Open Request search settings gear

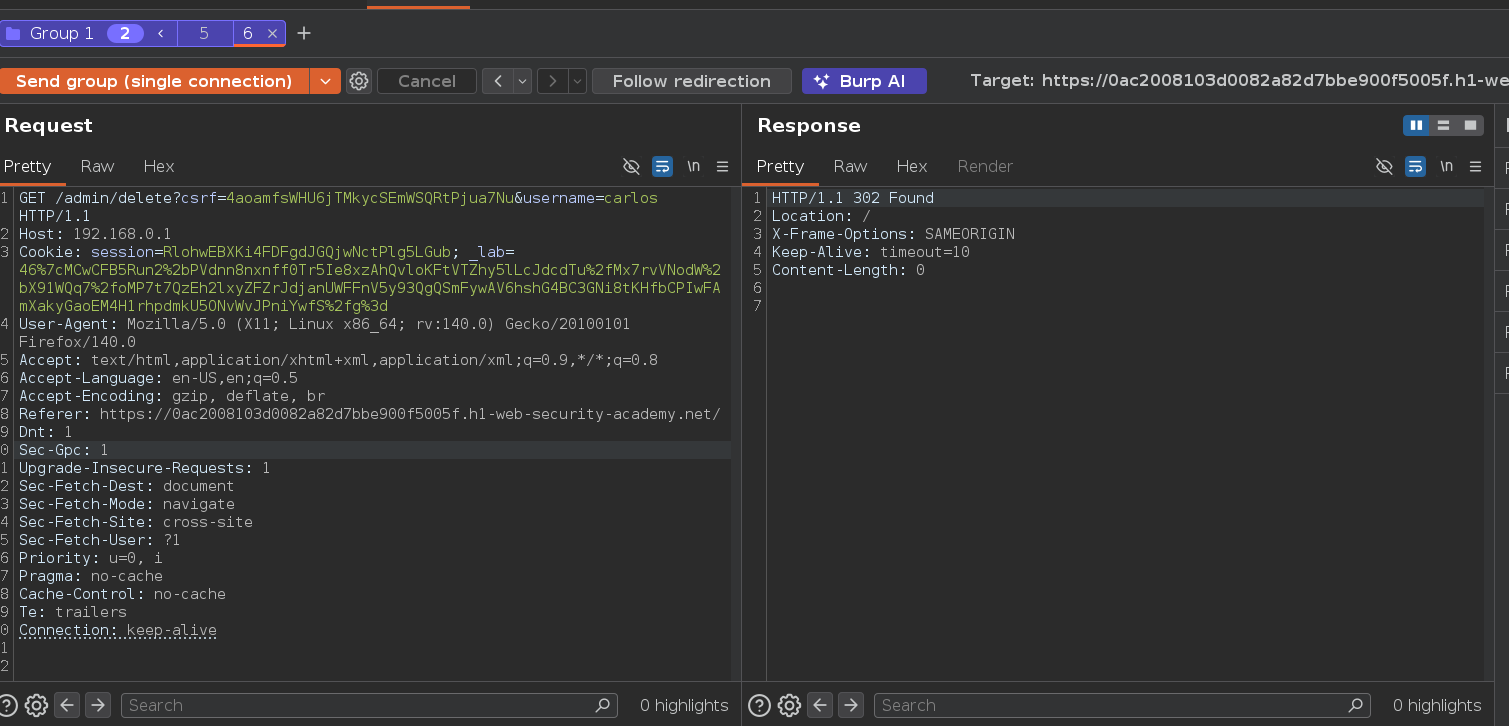click(x=36, y=705)
